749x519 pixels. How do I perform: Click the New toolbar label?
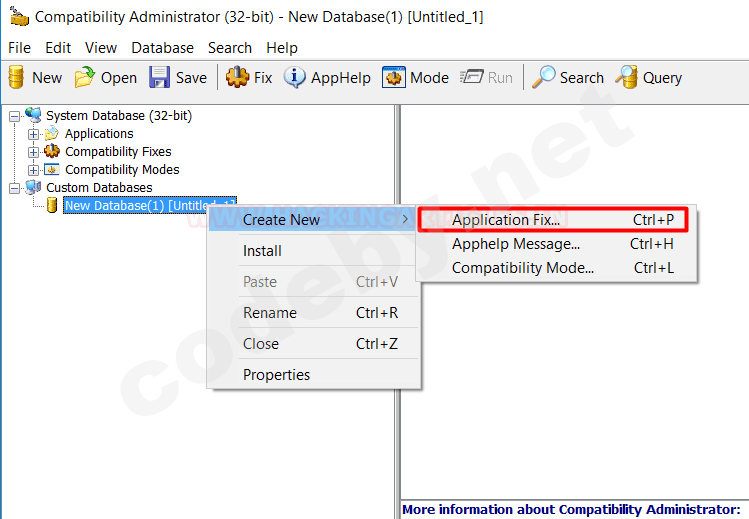coord(47,77)
